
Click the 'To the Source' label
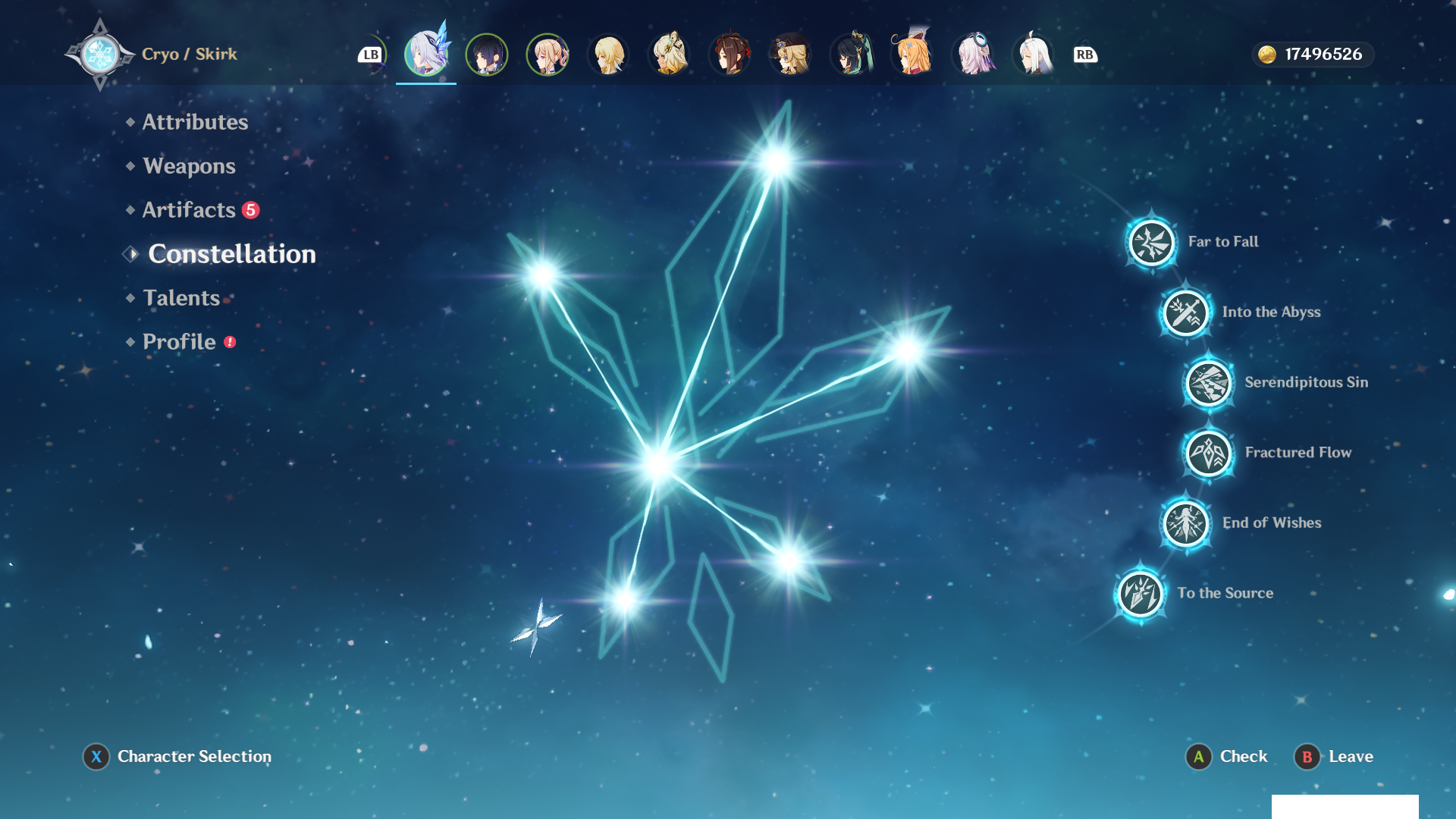pyautogui.click(x=1225, y=594)
